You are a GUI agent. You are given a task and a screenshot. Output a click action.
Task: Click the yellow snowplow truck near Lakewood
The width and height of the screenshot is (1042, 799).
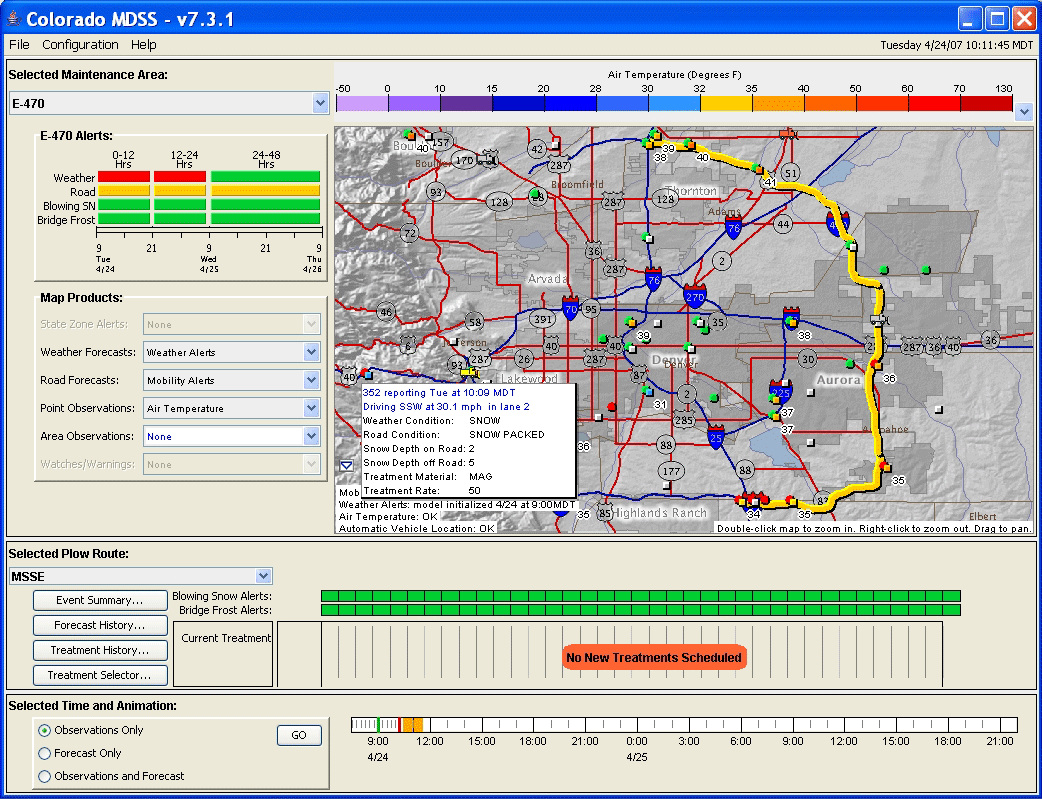469,372
